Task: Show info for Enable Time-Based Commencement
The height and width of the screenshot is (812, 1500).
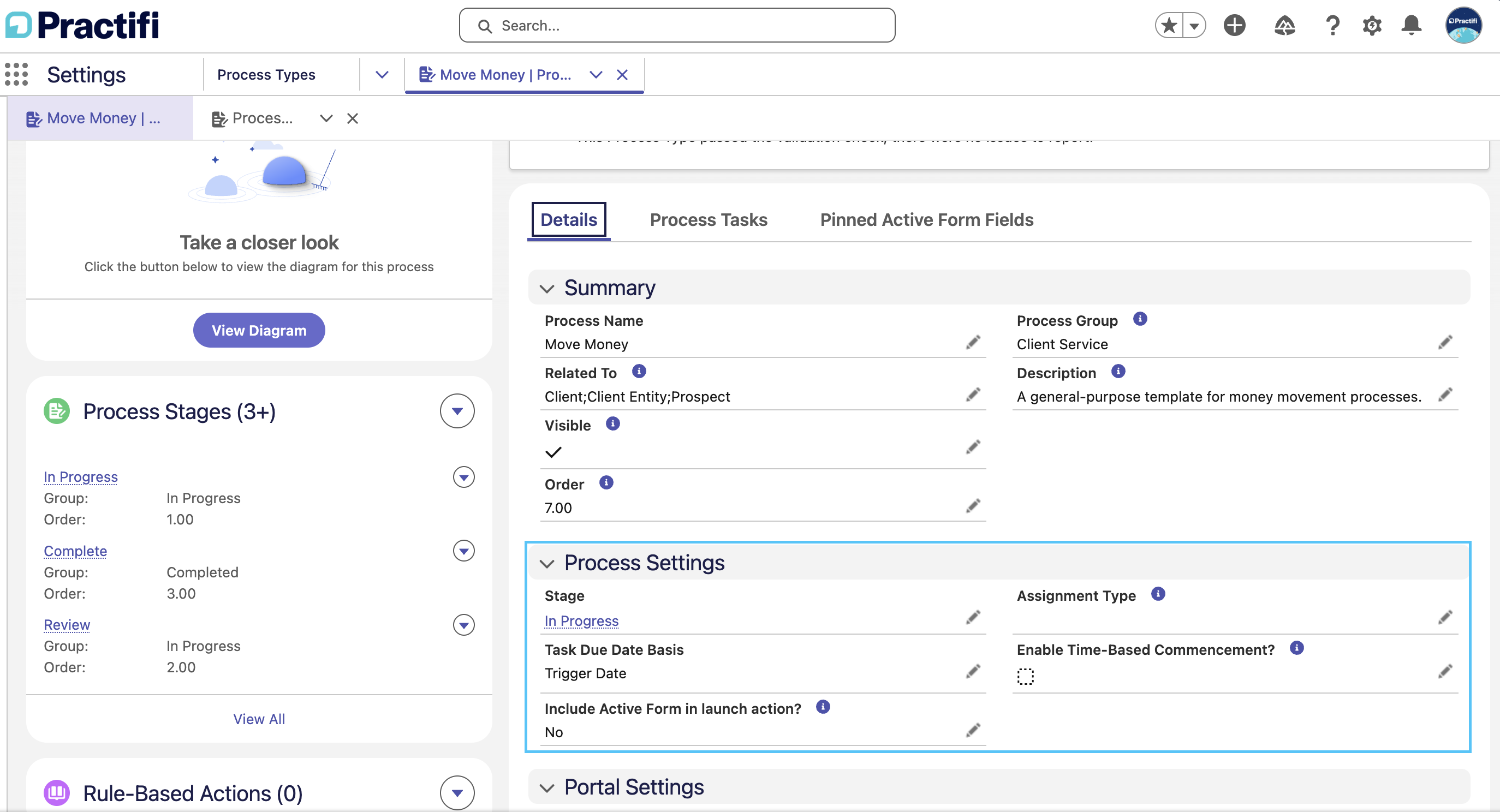Action: coord(1297,648)
